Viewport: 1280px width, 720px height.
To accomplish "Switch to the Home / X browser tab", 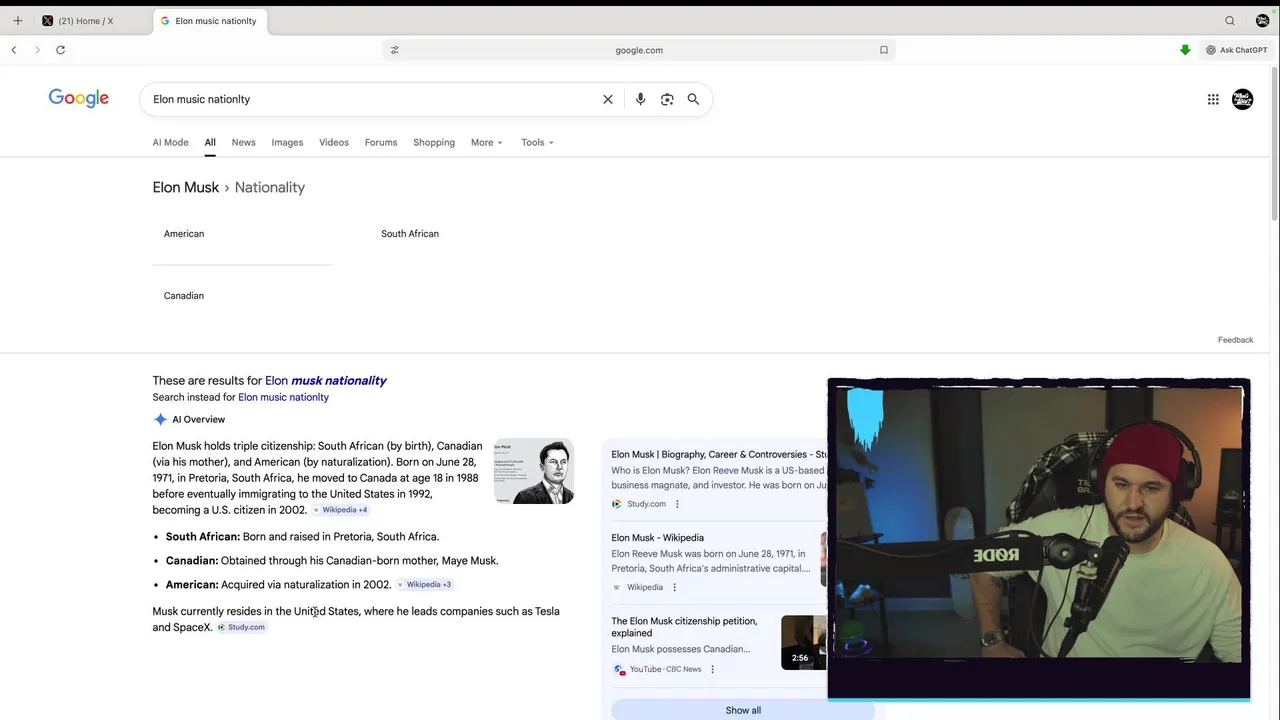I will click(85, 21).
